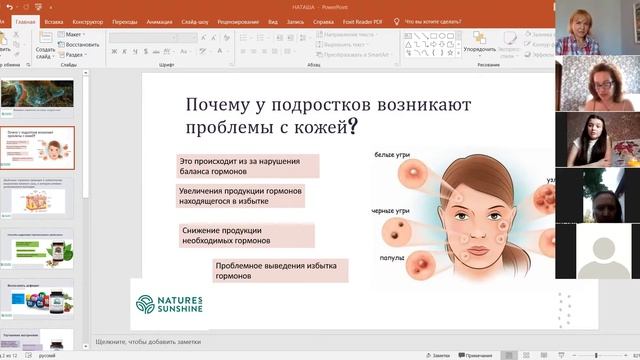Viewport: 640px width, 360px height.
Task: Click the text highlight color button
Action: pyautogui.click(x=203, y=51)
